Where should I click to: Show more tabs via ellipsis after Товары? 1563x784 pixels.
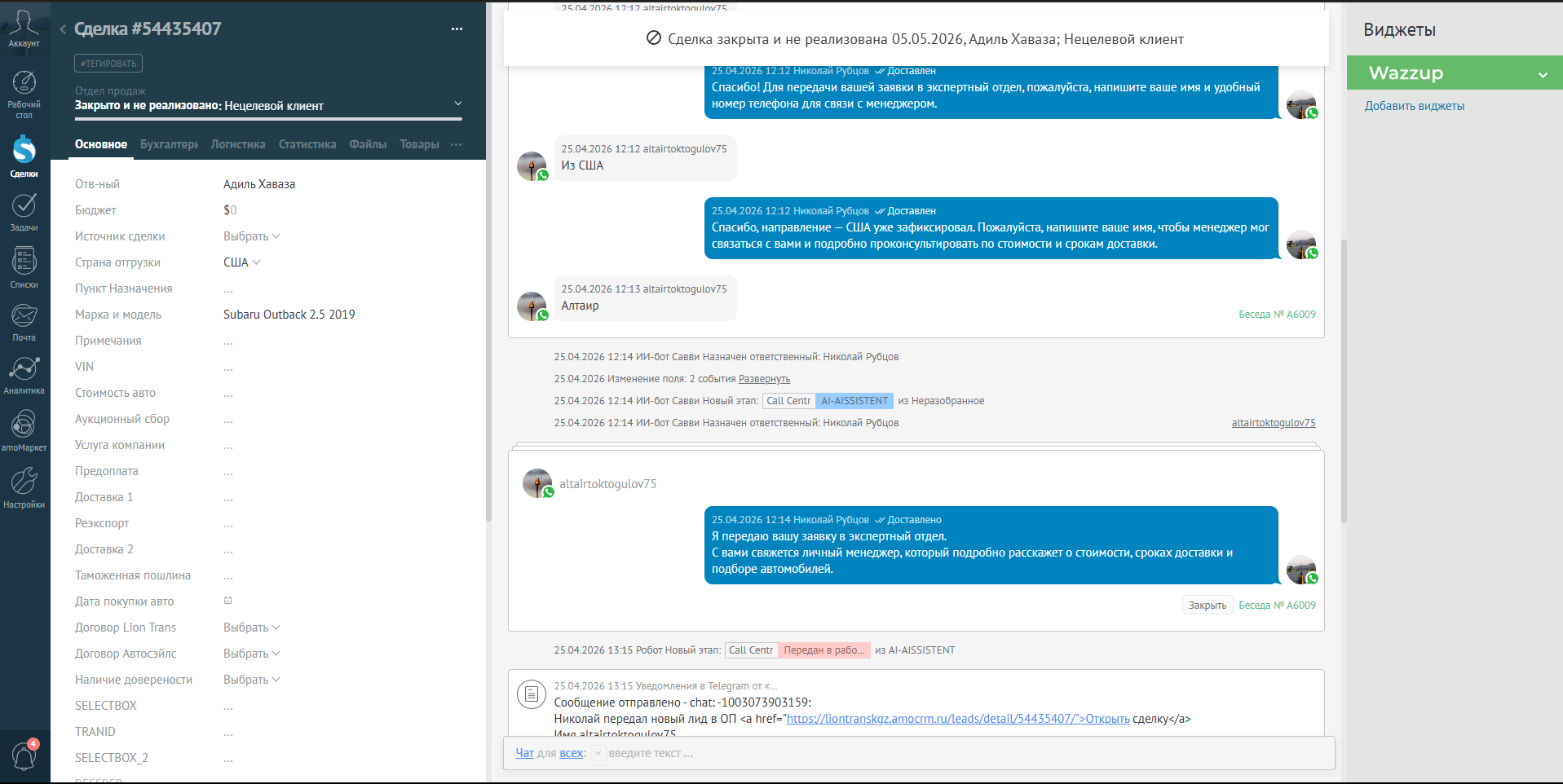[456, 144]
